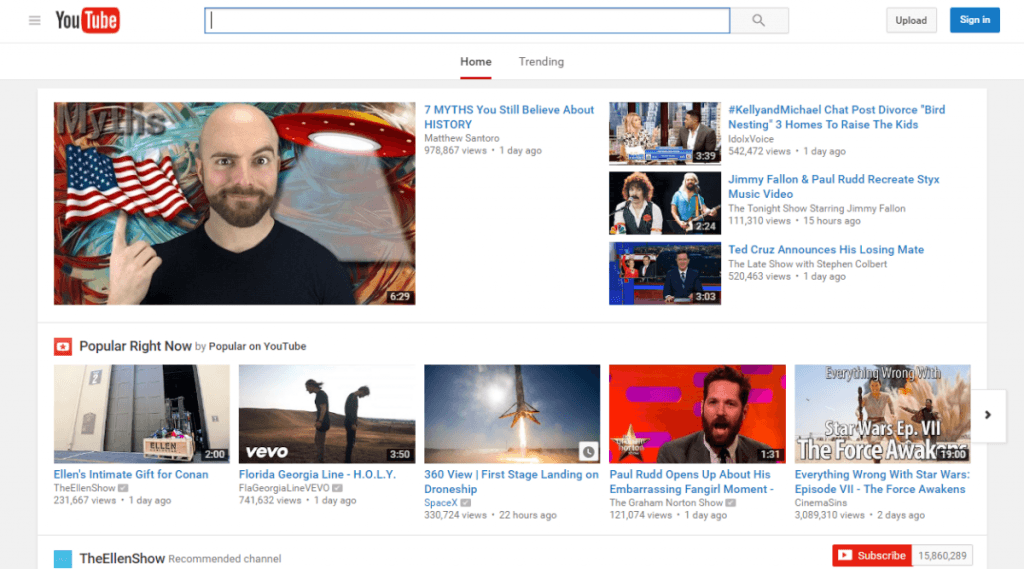The width and height of the screenshot is (1024, 569).
Task: Open the 7 MYTHS featured video thumbnail
Action: 234,203
